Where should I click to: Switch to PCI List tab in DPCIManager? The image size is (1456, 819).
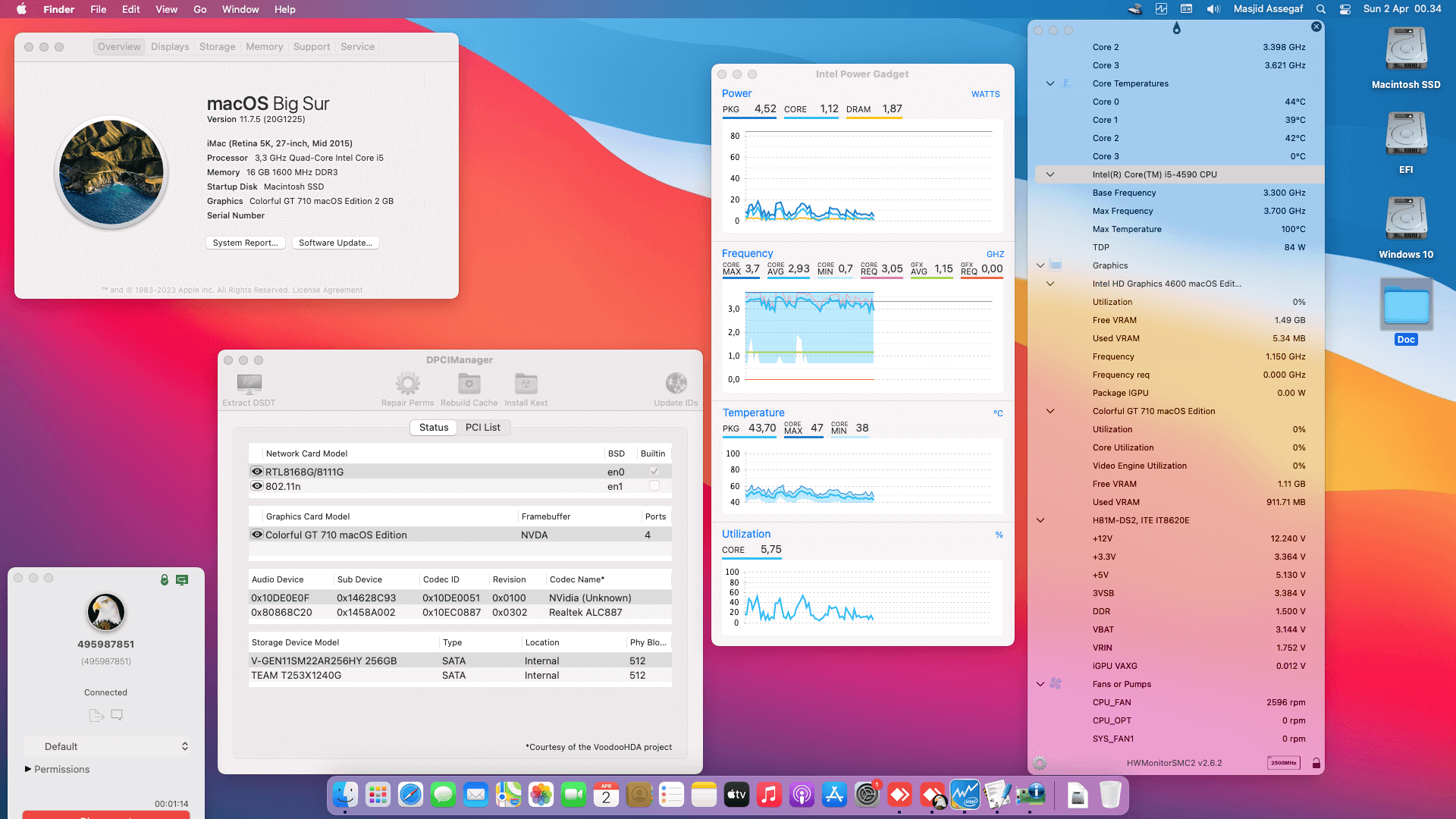(483, 428)
